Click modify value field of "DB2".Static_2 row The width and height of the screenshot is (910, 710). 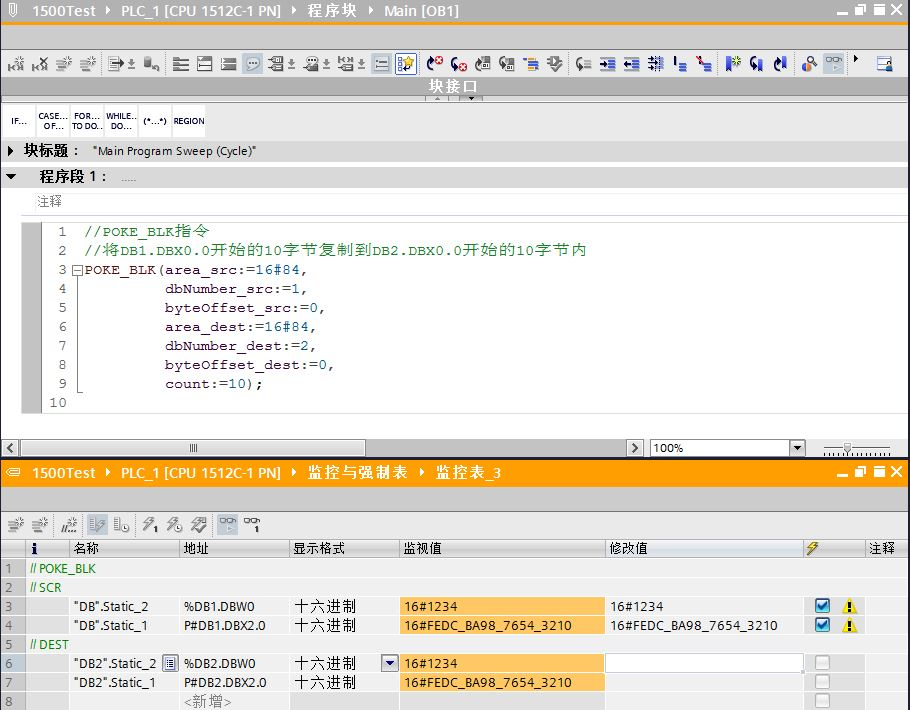point(704,663)
